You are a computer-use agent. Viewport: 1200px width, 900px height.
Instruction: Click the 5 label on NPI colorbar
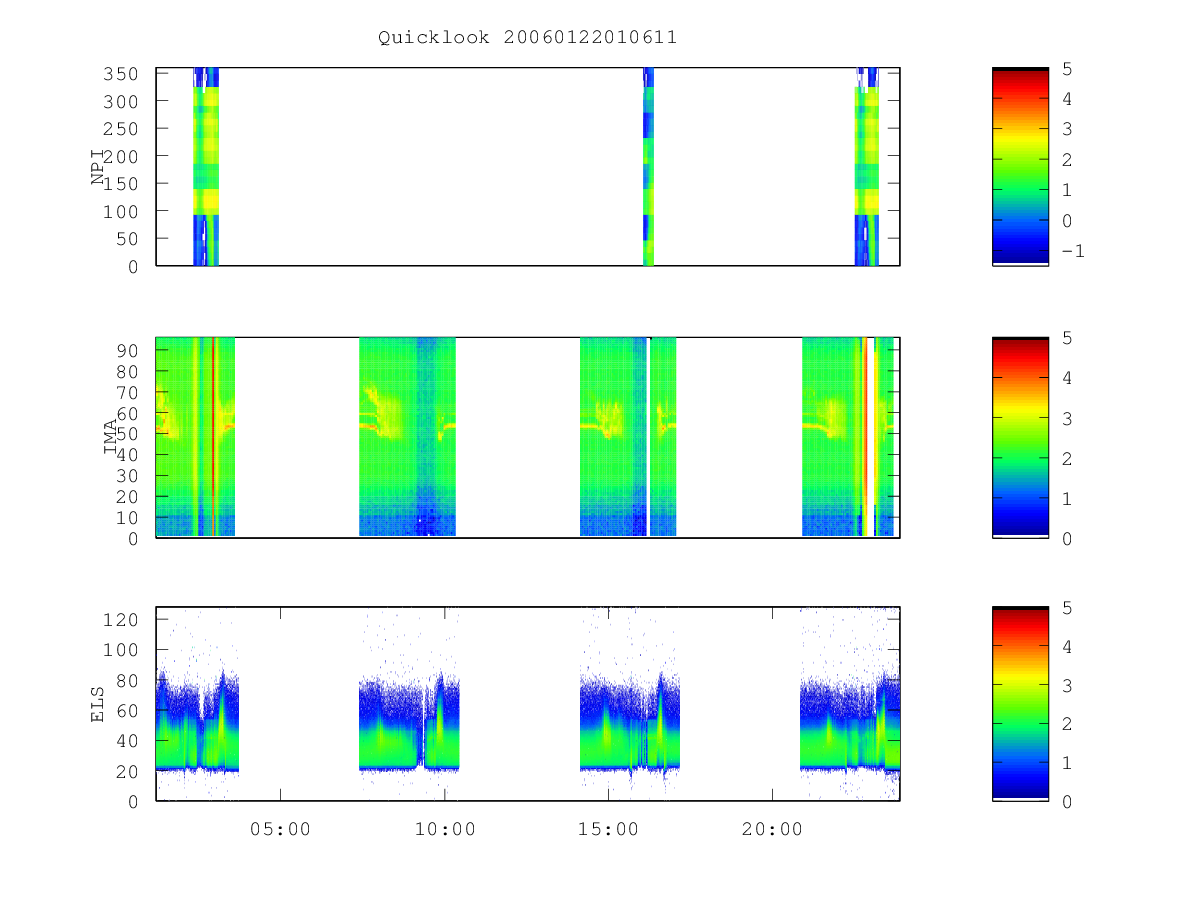pyautogui.click(x=1067, y=69)
